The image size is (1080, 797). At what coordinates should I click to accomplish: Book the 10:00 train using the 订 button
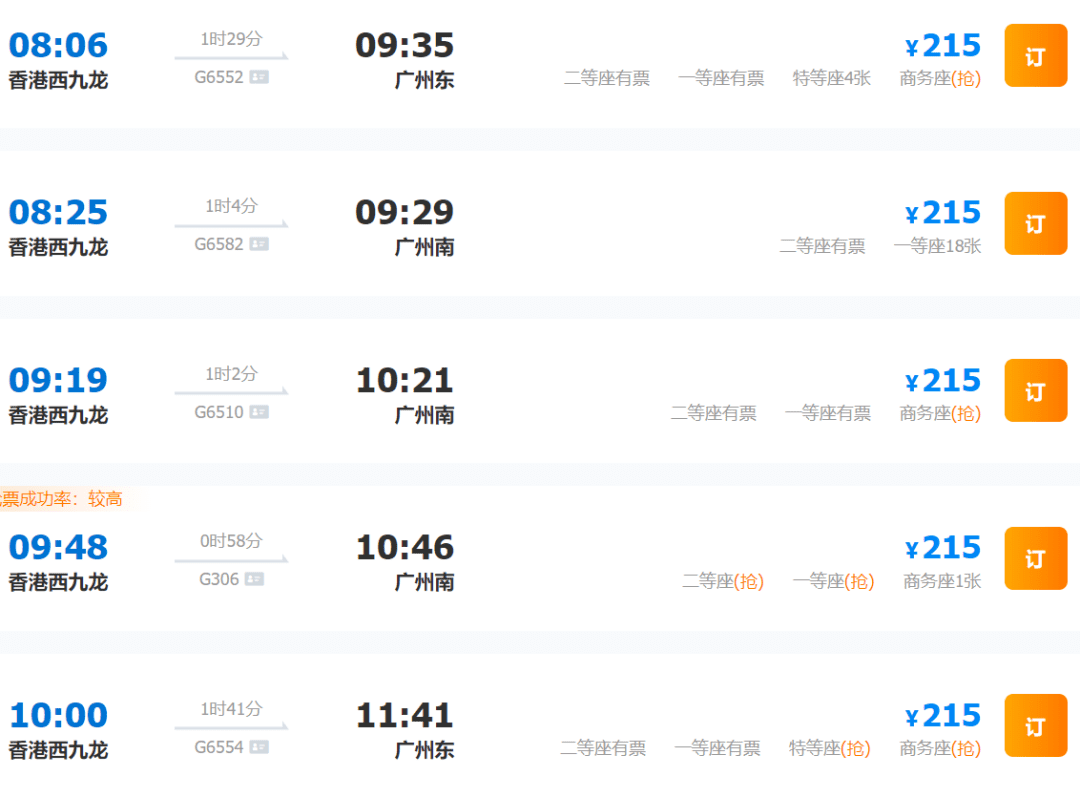pyautogui.click(x=1035, y=725)
